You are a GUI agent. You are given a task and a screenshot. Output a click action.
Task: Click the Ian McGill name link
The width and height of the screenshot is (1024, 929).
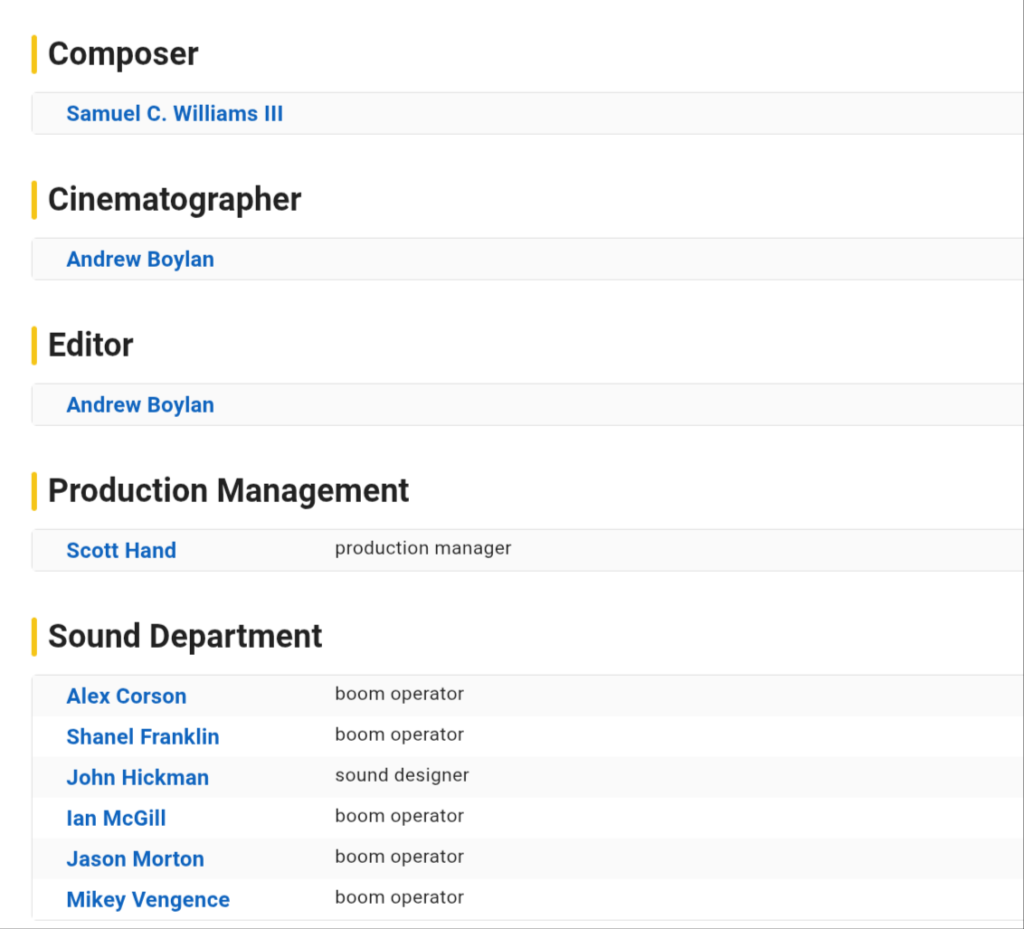point(116,819)
